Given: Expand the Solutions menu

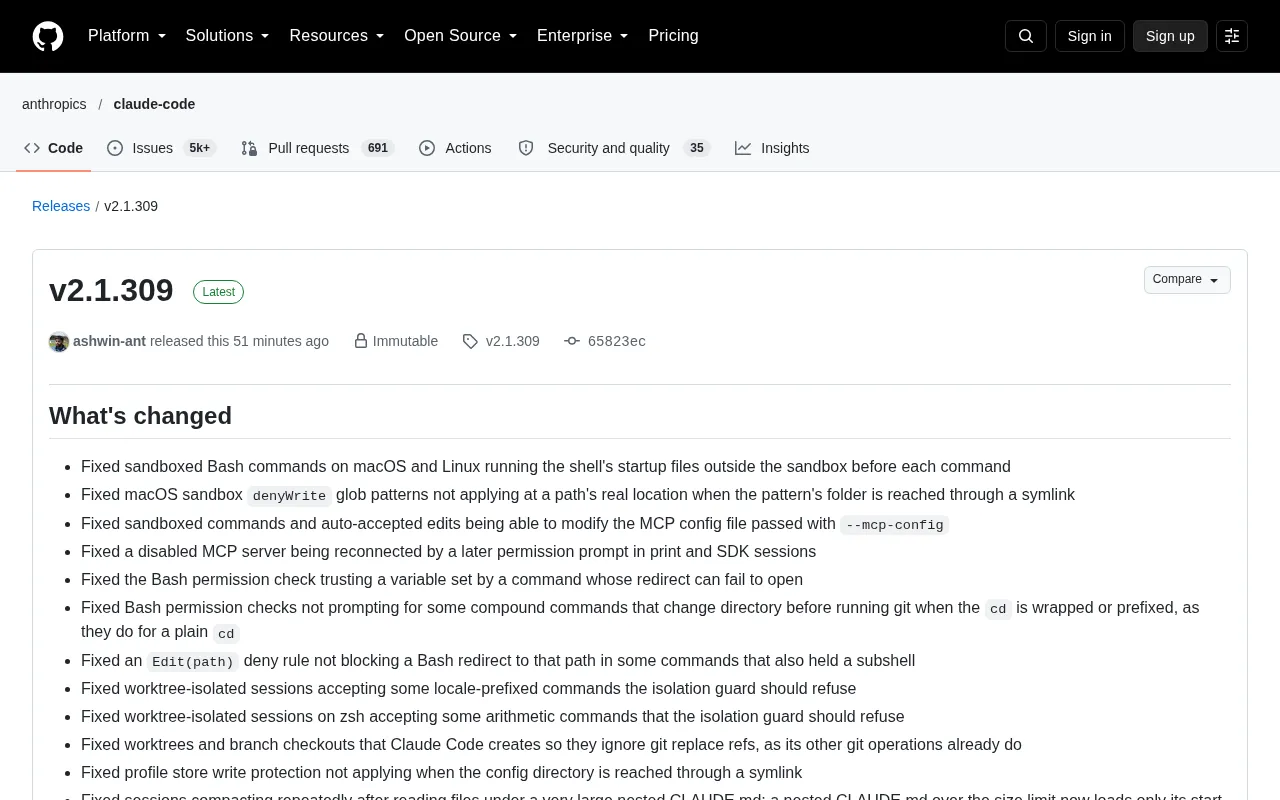Looking at the screenshot, I should click(x=228, y=36).
